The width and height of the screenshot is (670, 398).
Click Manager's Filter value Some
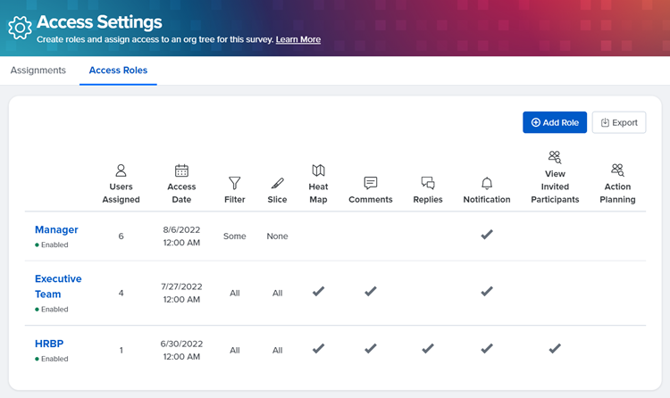coord(235,236)
